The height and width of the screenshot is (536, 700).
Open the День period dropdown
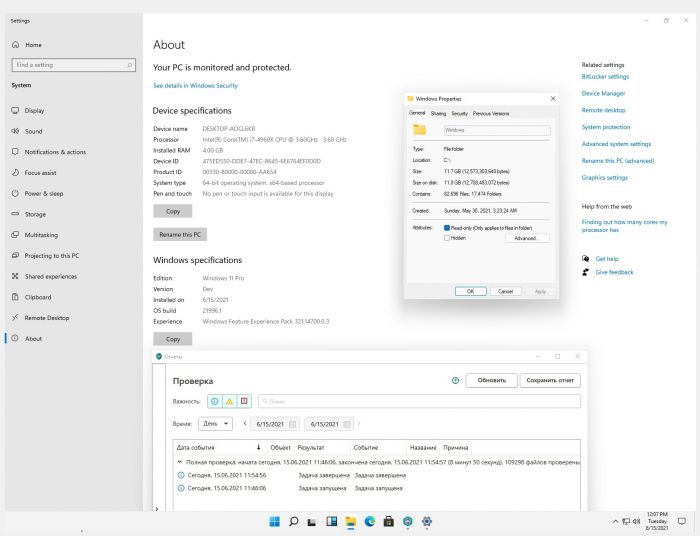[216, 424]
